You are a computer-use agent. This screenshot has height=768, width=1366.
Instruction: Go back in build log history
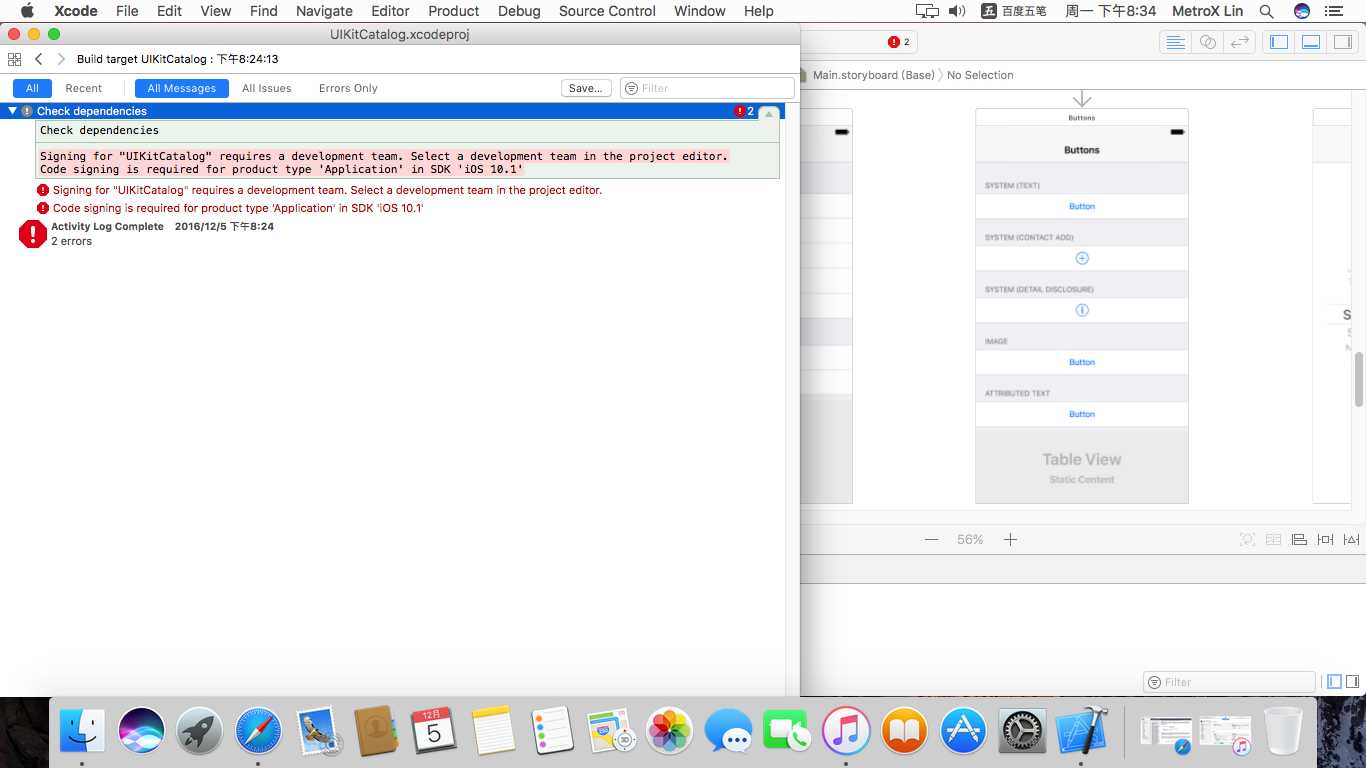point(38,59)
